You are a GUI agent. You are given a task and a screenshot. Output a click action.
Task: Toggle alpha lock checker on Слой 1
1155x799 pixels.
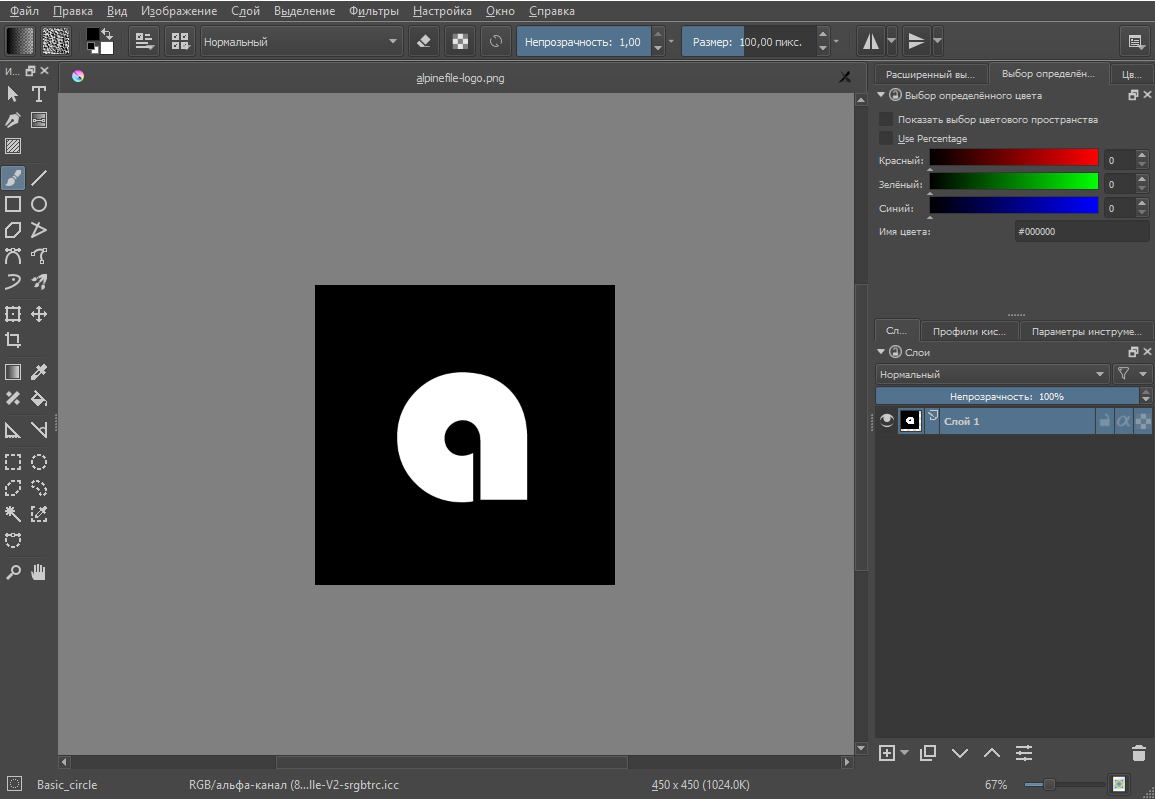(x=1143, y=421)
